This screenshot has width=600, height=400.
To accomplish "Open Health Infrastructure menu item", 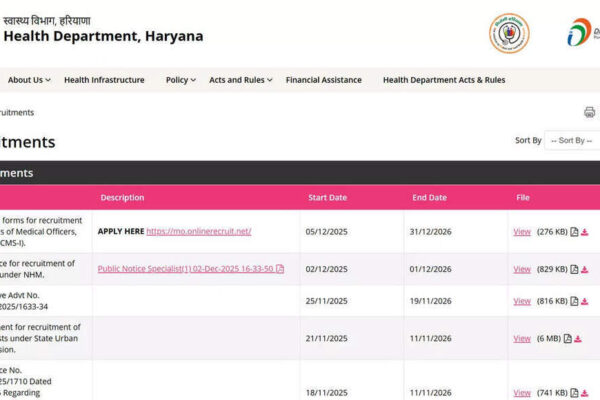I will click(104, 80).
